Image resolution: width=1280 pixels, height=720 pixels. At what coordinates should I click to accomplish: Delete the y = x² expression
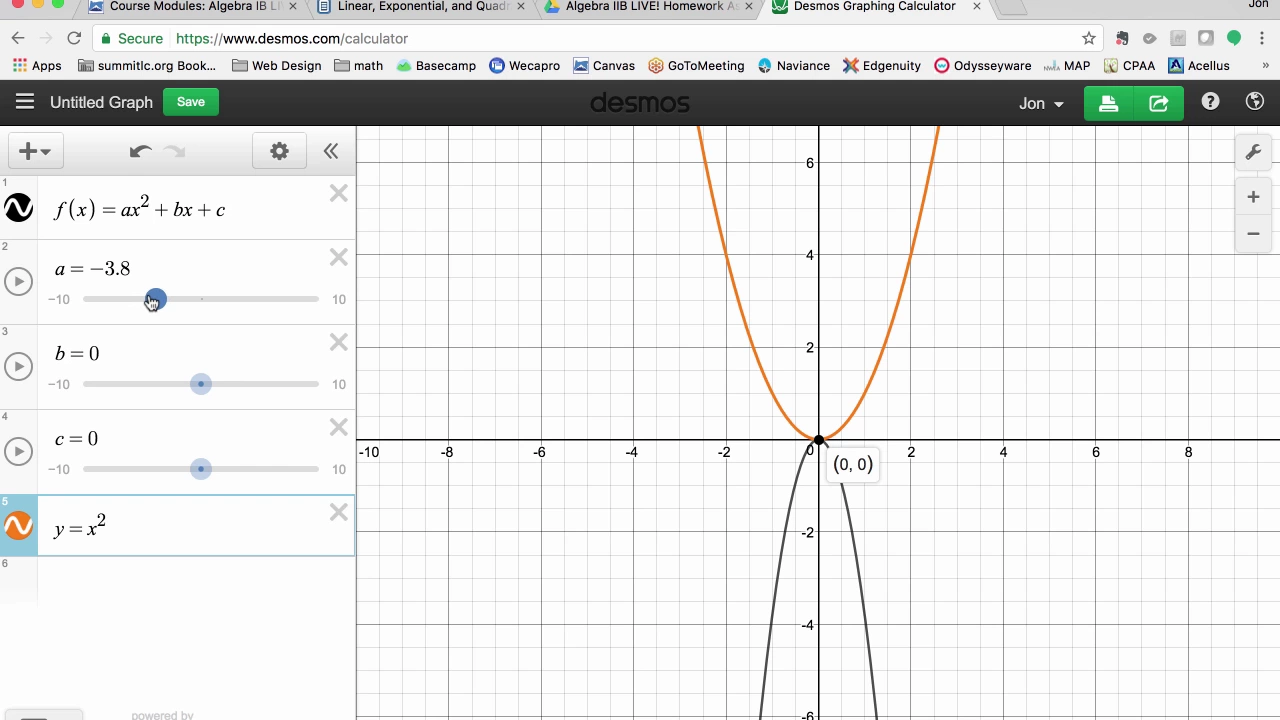click(339, 513)
